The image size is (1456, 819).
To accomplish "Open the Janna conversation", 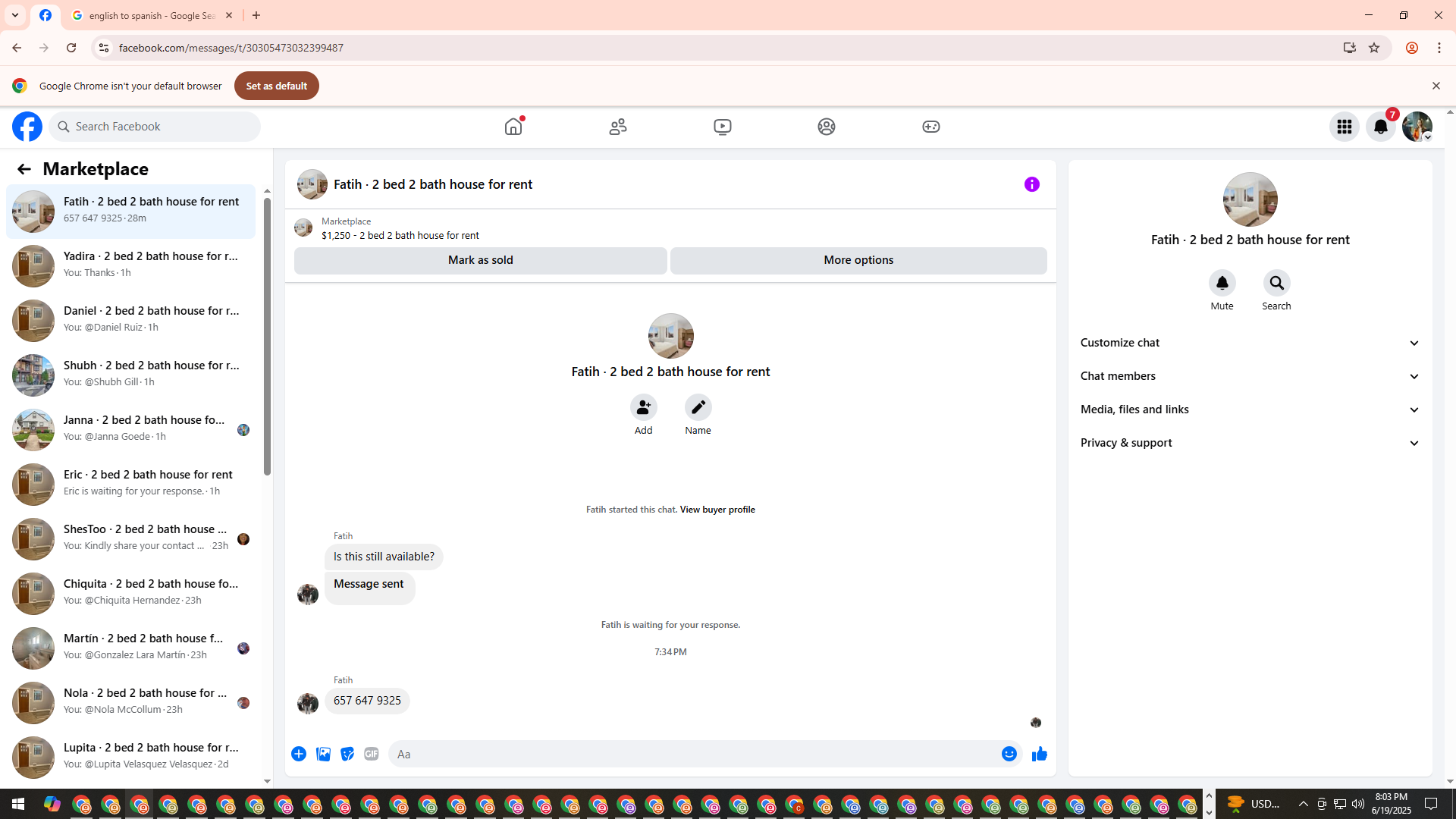I will [x=131, y=430].
